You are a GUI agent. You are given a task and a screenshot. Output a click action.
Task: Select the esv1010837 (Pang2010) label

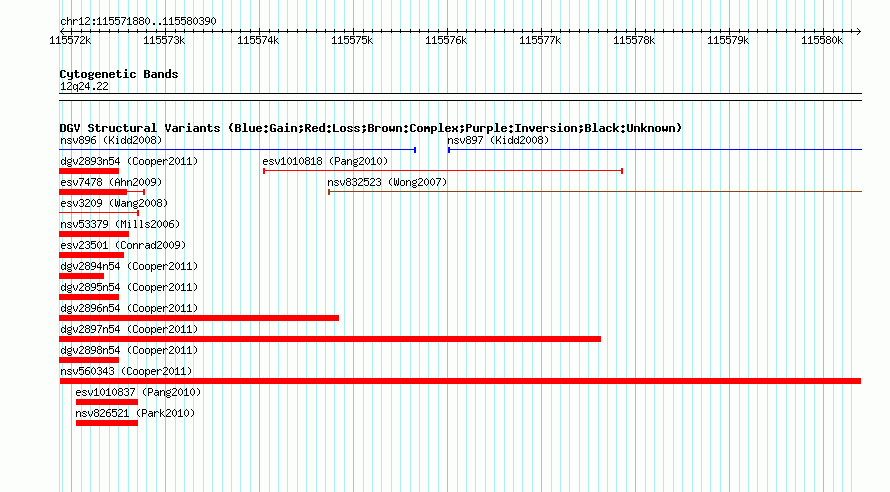click(138, 392)
